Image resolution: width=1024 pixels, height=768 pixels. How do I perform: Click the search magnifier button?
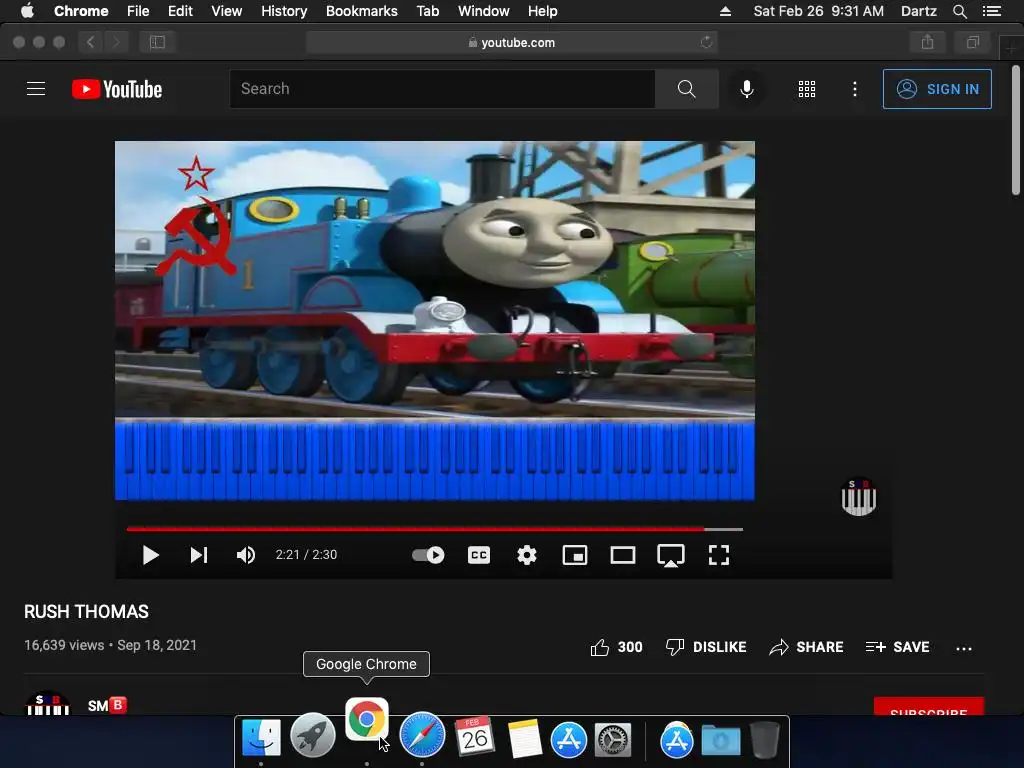[686, 89]
